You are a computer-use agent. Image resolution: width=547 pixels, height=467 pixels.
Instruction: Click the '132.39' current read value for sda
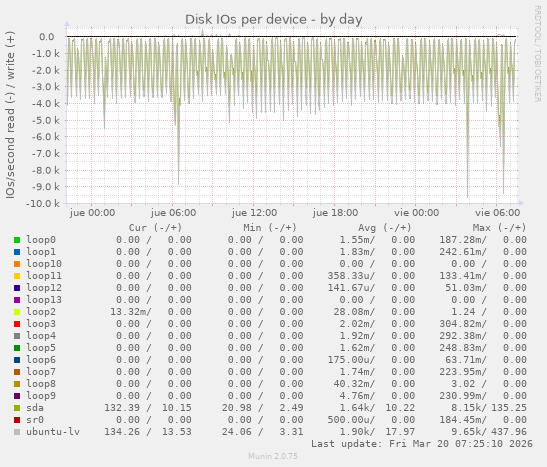pyautogui.click(x=122, y=408)
